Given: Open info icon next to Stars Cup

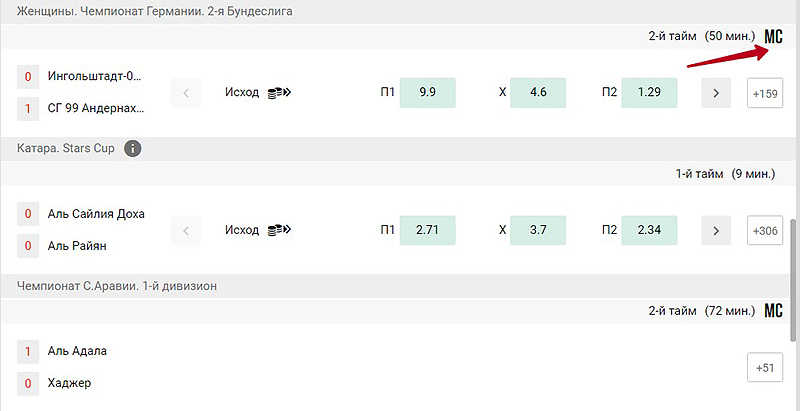Looking at the screenshot, I should coord(133,149).
